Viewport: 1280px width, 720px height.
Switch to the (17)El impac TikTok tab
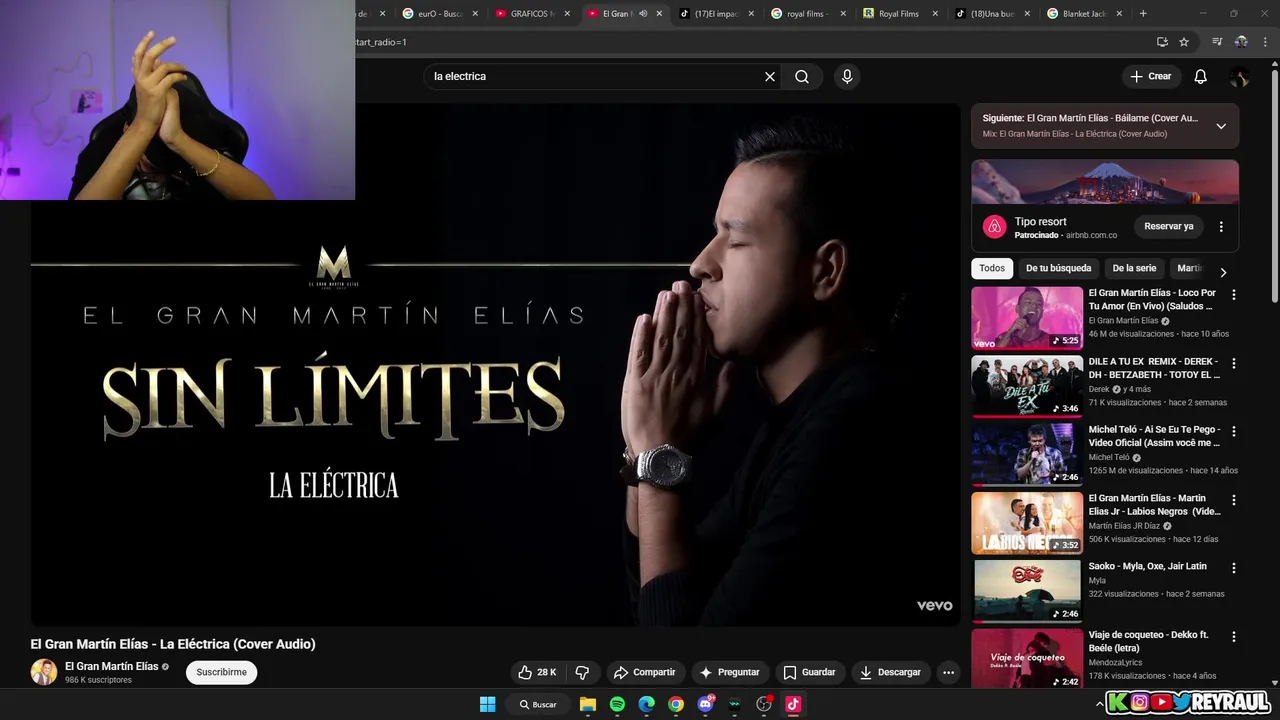[714, 14]
